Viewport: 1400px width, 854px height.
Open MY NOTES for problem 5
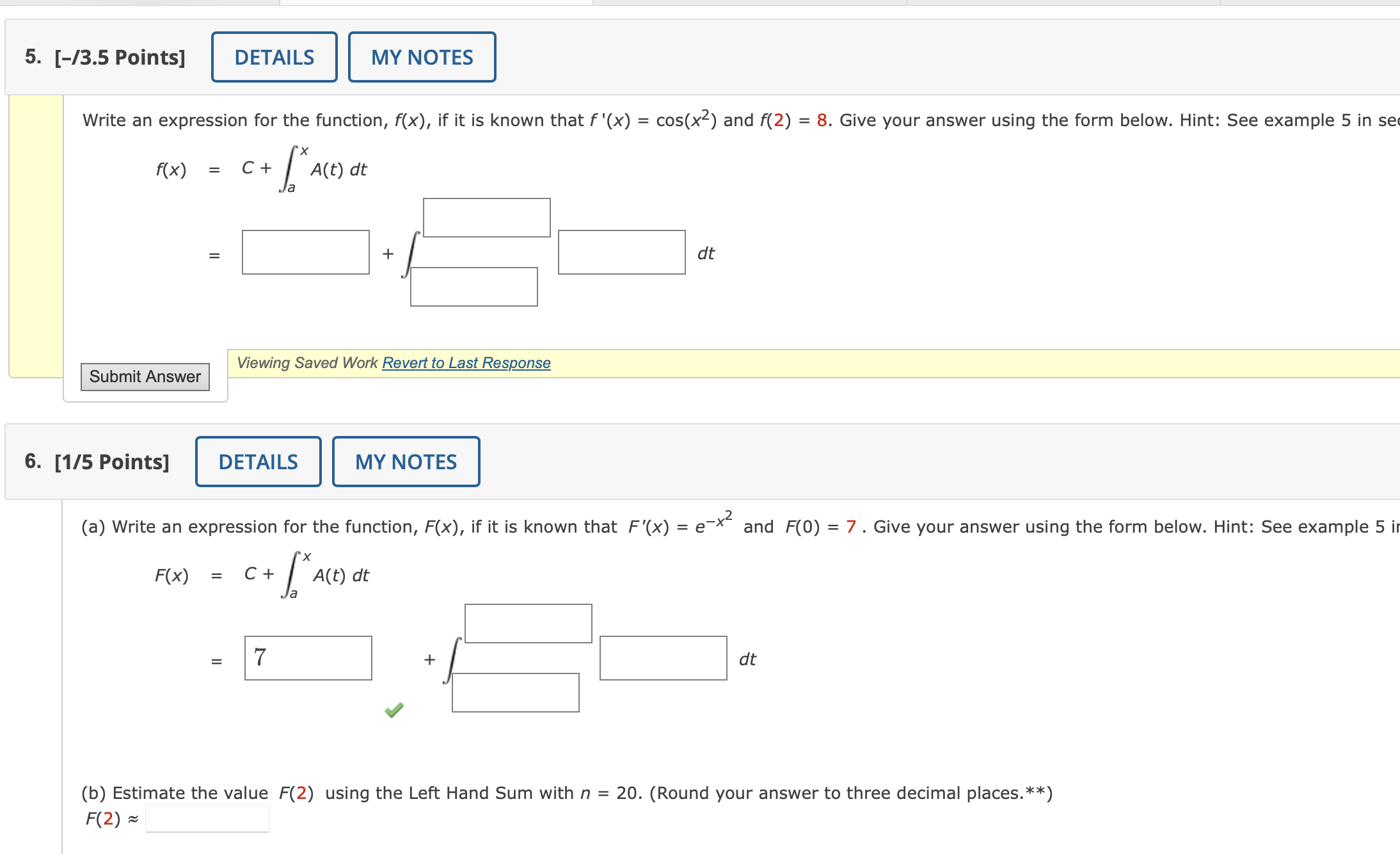click(x=422, y=57)
